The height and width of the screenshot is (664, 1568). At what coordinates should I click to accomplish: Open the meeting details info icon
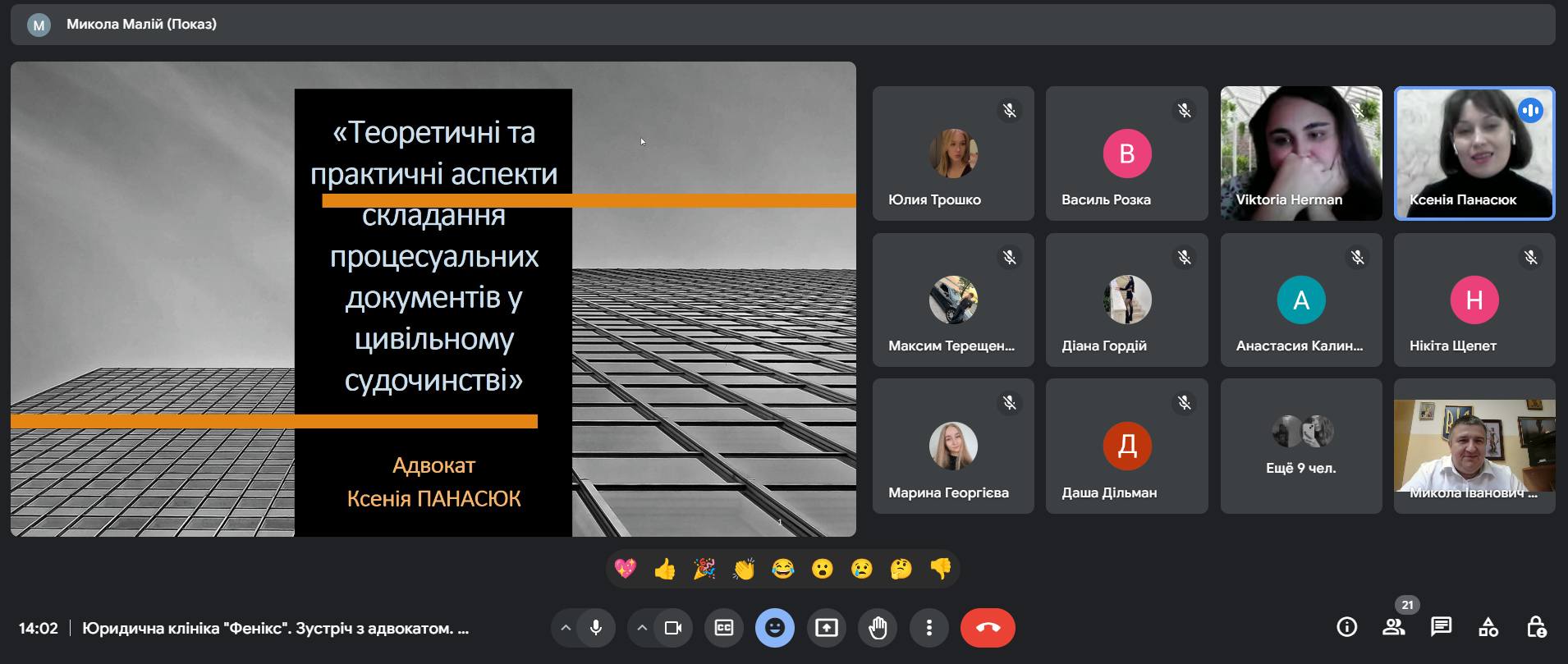[1346, 628]
